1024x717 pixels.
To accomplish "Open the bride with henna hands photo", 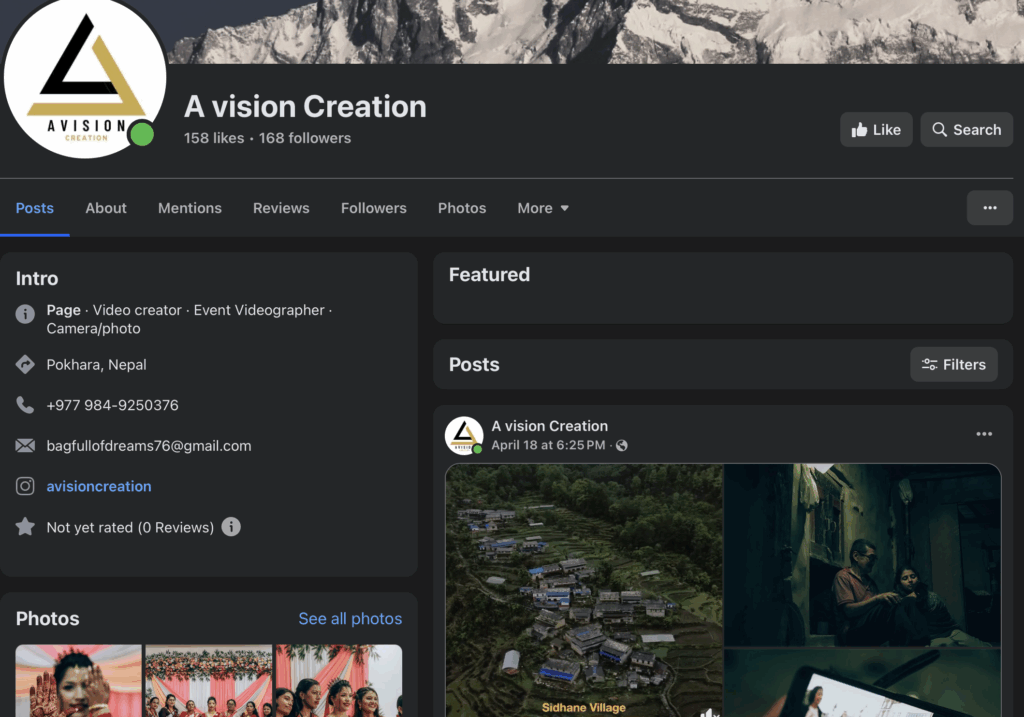I will tap(78, 680).
